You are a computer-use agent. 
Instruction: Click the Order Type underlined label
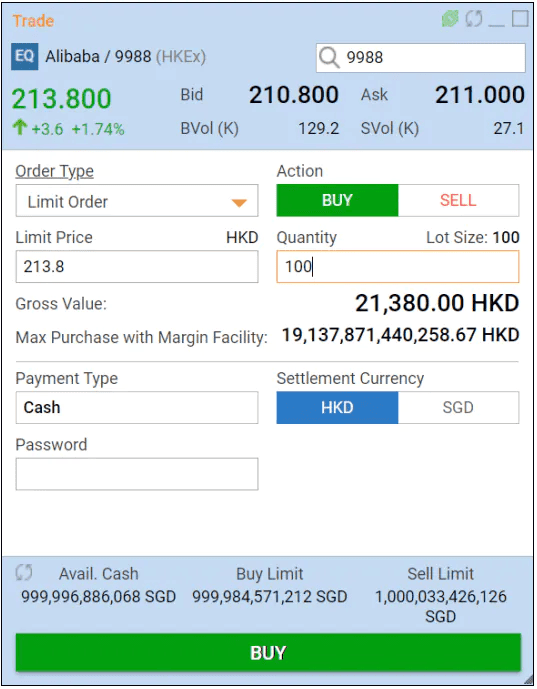[54, 171]
